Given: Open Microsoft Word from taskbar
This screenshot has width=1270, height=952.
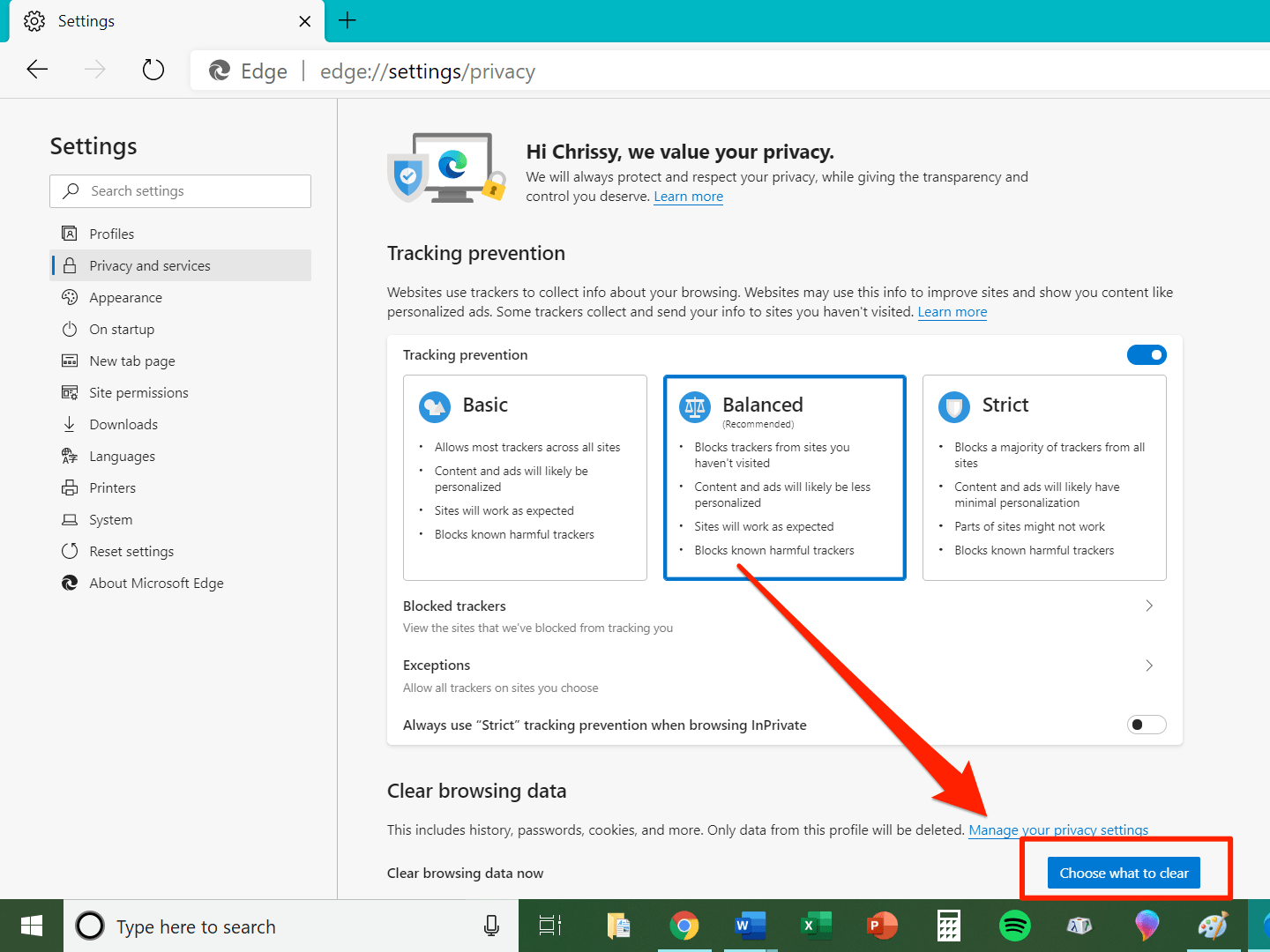Looking at the screenshot, I should [750, 926].
